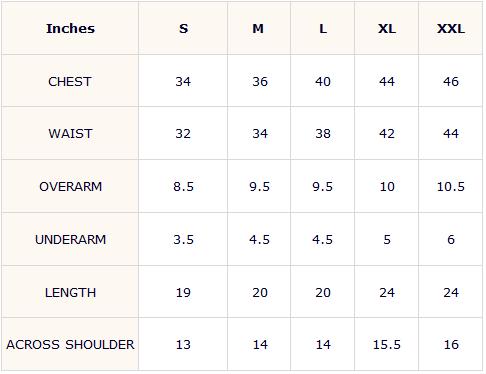Select chest value 46 for XXL
This screenshot has width=486, height=374.
(451, 81)
